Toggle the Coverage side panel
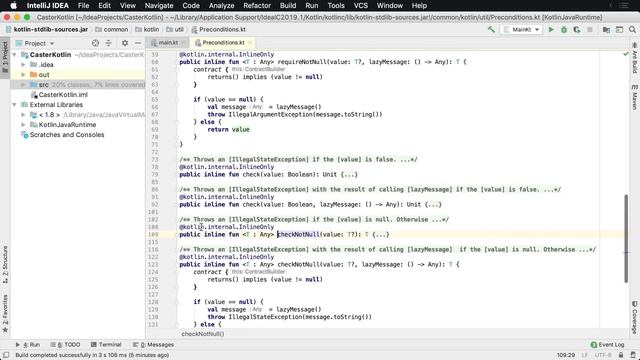This screenshot has height=360, width=640. [x=635, y=317]
